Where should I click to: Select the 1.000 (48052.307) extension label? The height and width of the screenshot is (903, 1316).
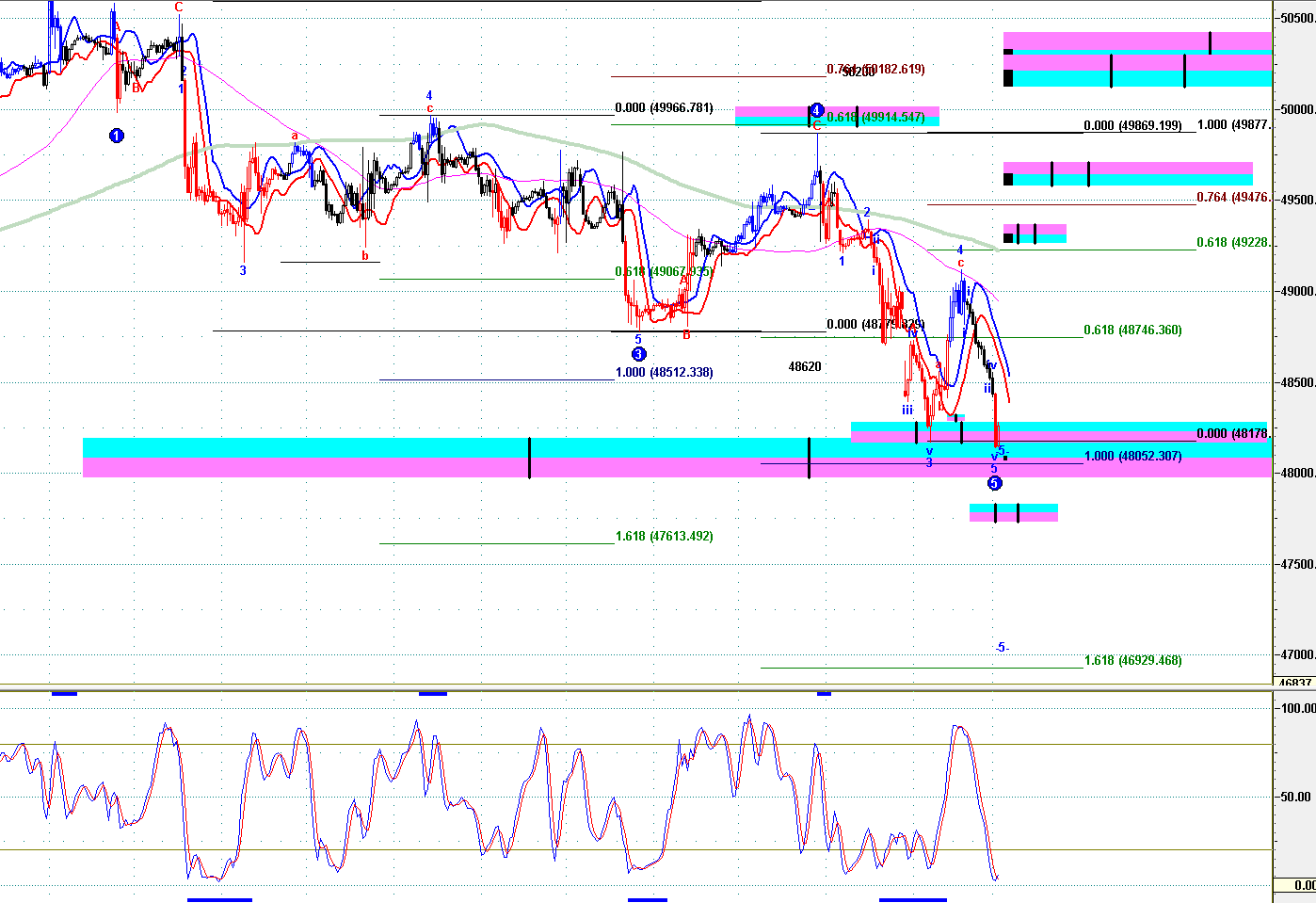click(x=1132, y=457)
